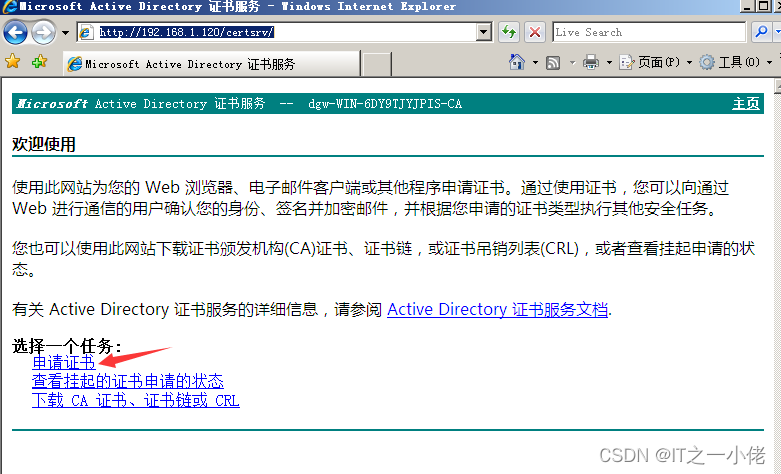
Task: Click the Refresh page icon
Action: point(509,32)
